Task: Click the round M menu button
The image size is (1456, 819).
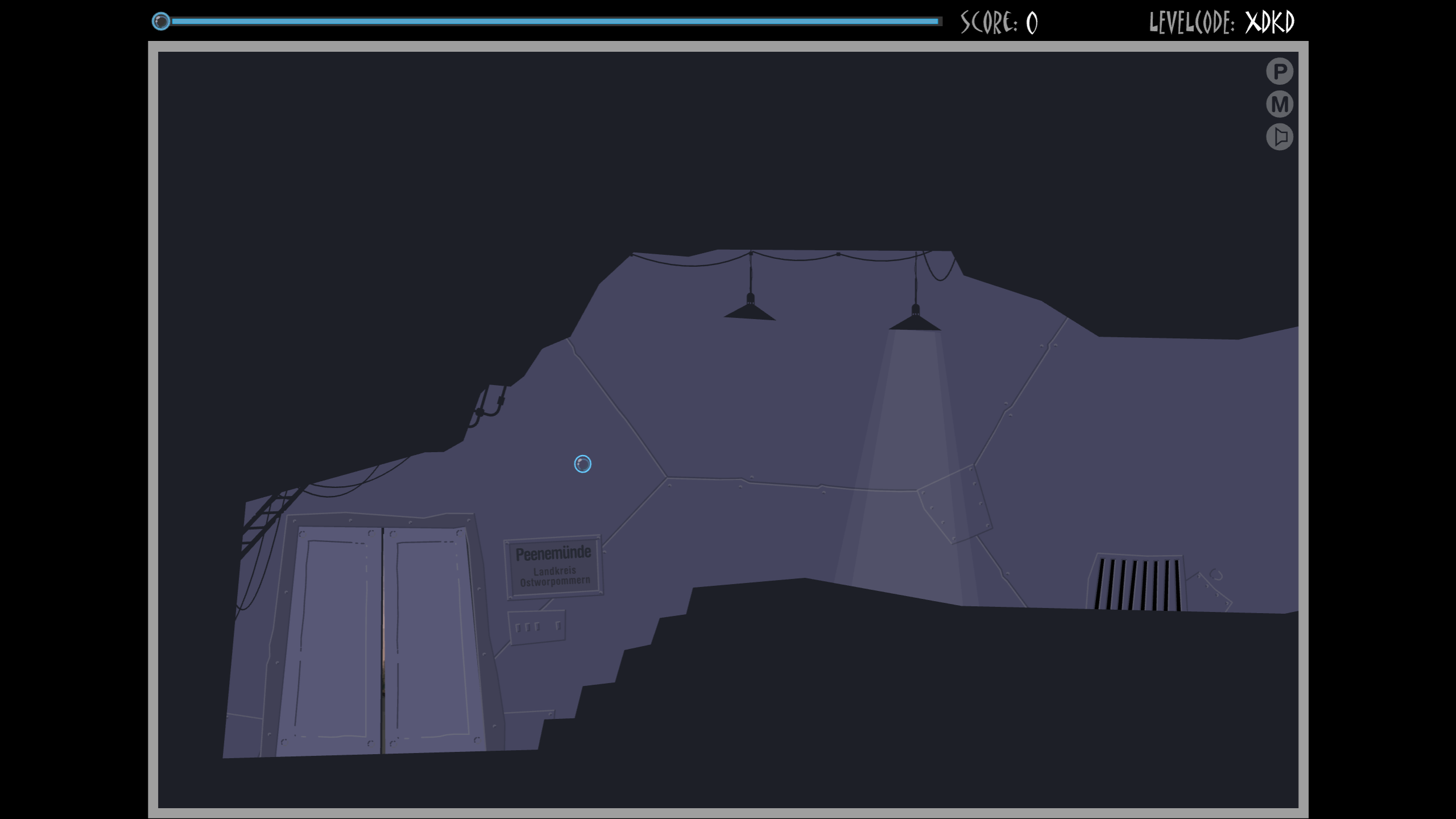Action: (x=1279, y=104)
